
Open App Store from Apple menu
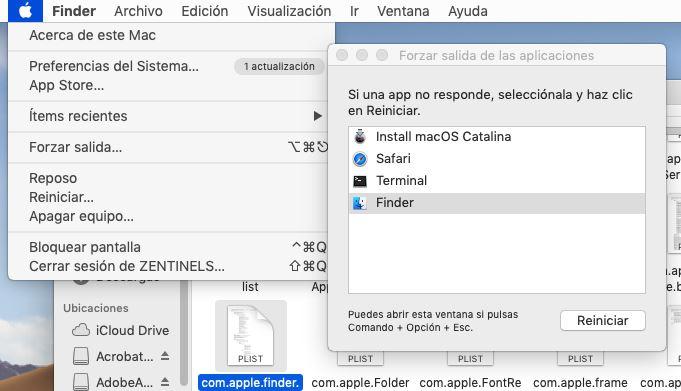click(x=66, y=85)
